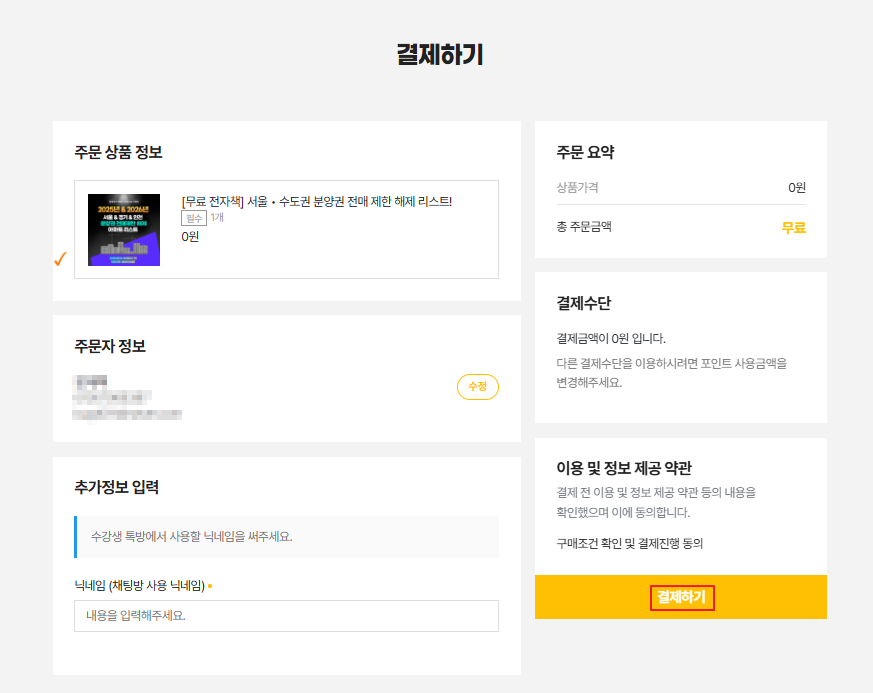Click the '닉네임 (채팅방 사용 닉네임)' field label

tap(139, 586)
